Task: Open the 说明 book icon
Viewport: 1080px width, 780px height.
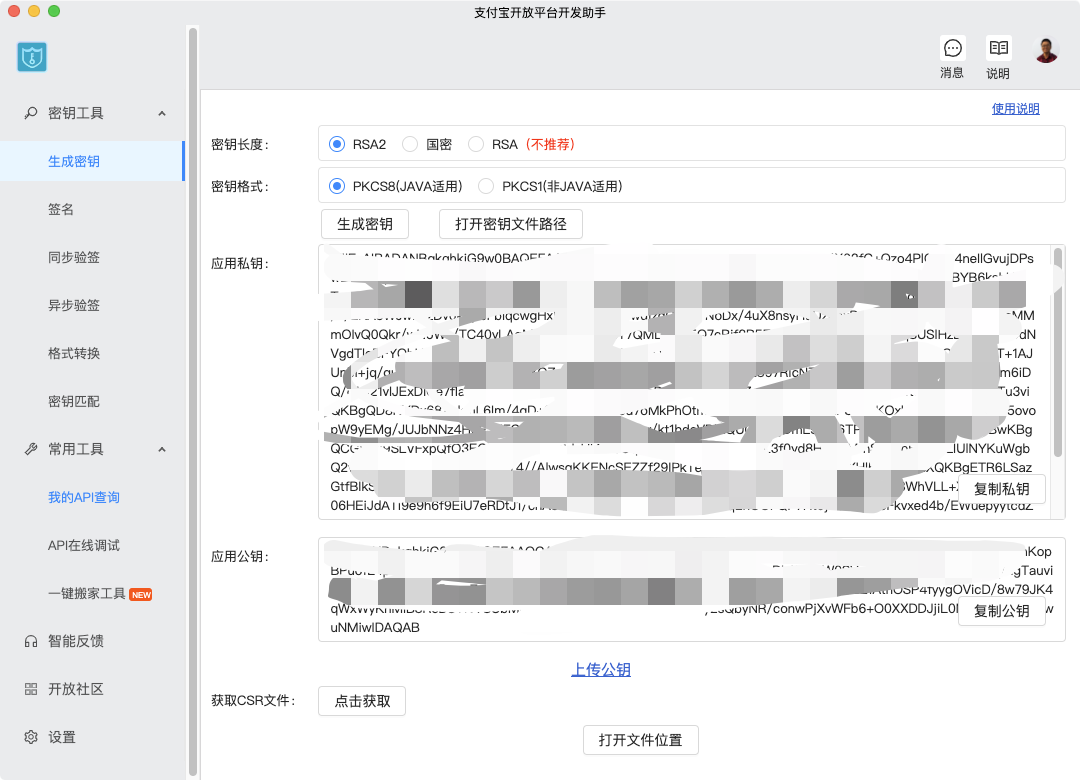Action: click(x=999, y=48)
